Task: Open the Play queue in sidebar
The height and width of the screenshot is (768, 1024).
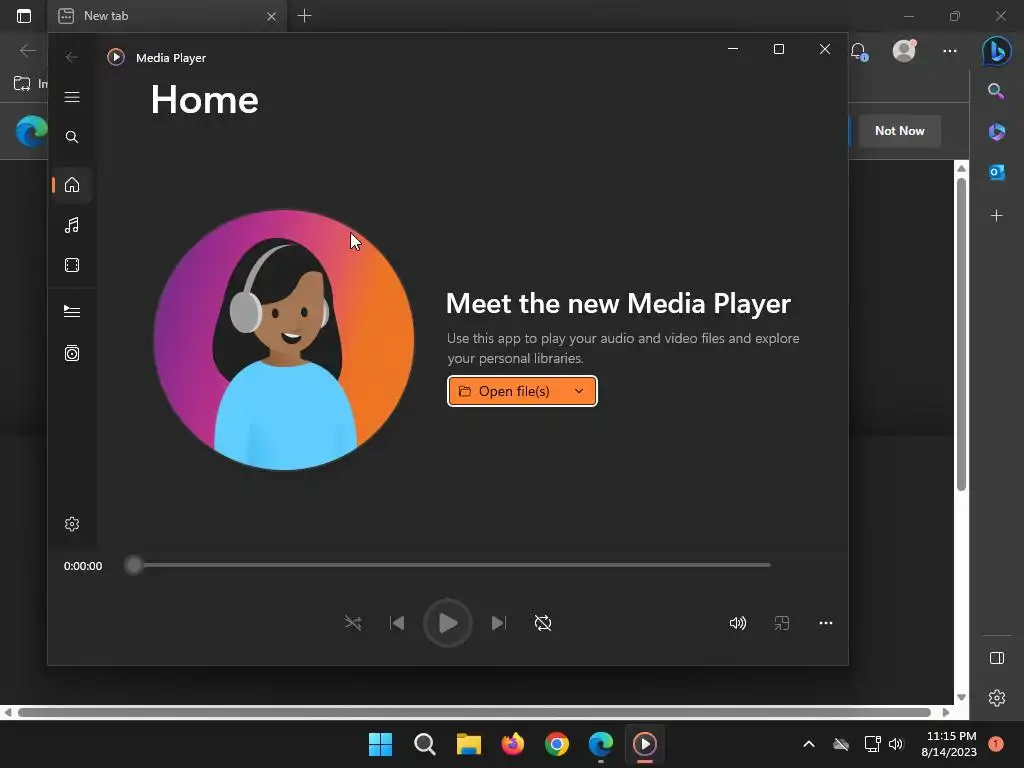Action: 72,312
